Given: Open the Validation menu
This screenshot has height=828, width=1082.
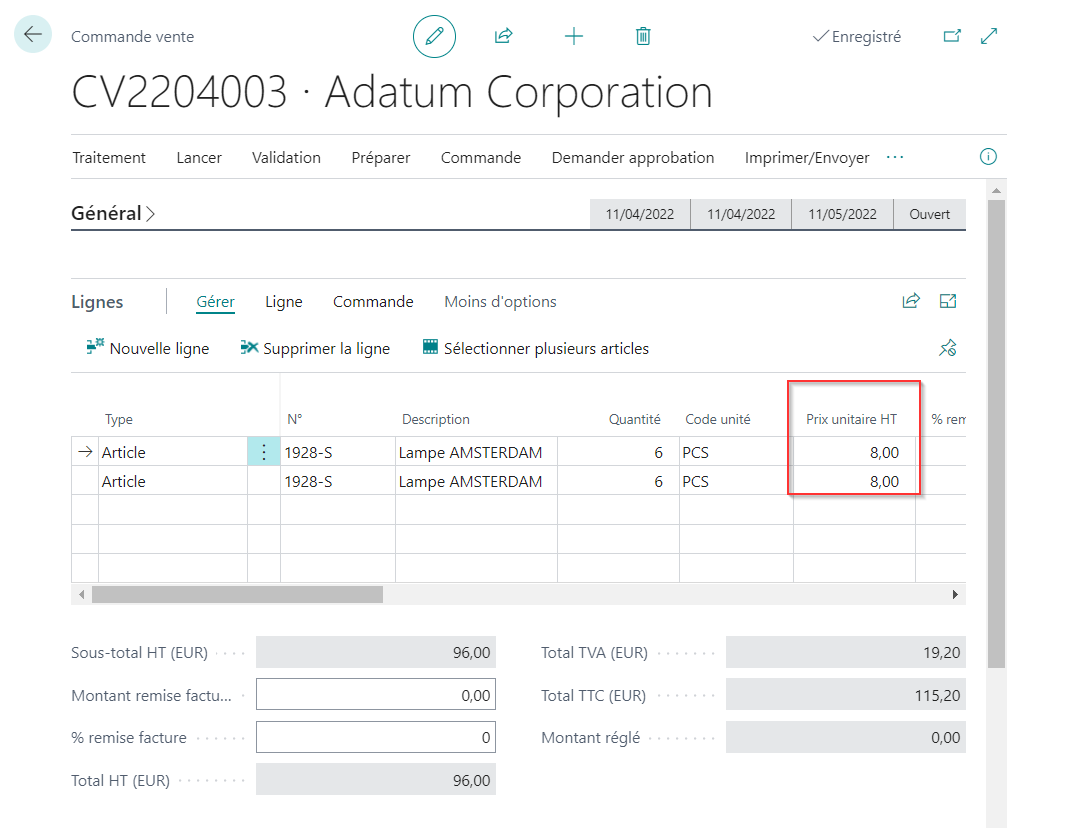Looking at the screenshot, I should pyautogui.click(x=286, y=157).
